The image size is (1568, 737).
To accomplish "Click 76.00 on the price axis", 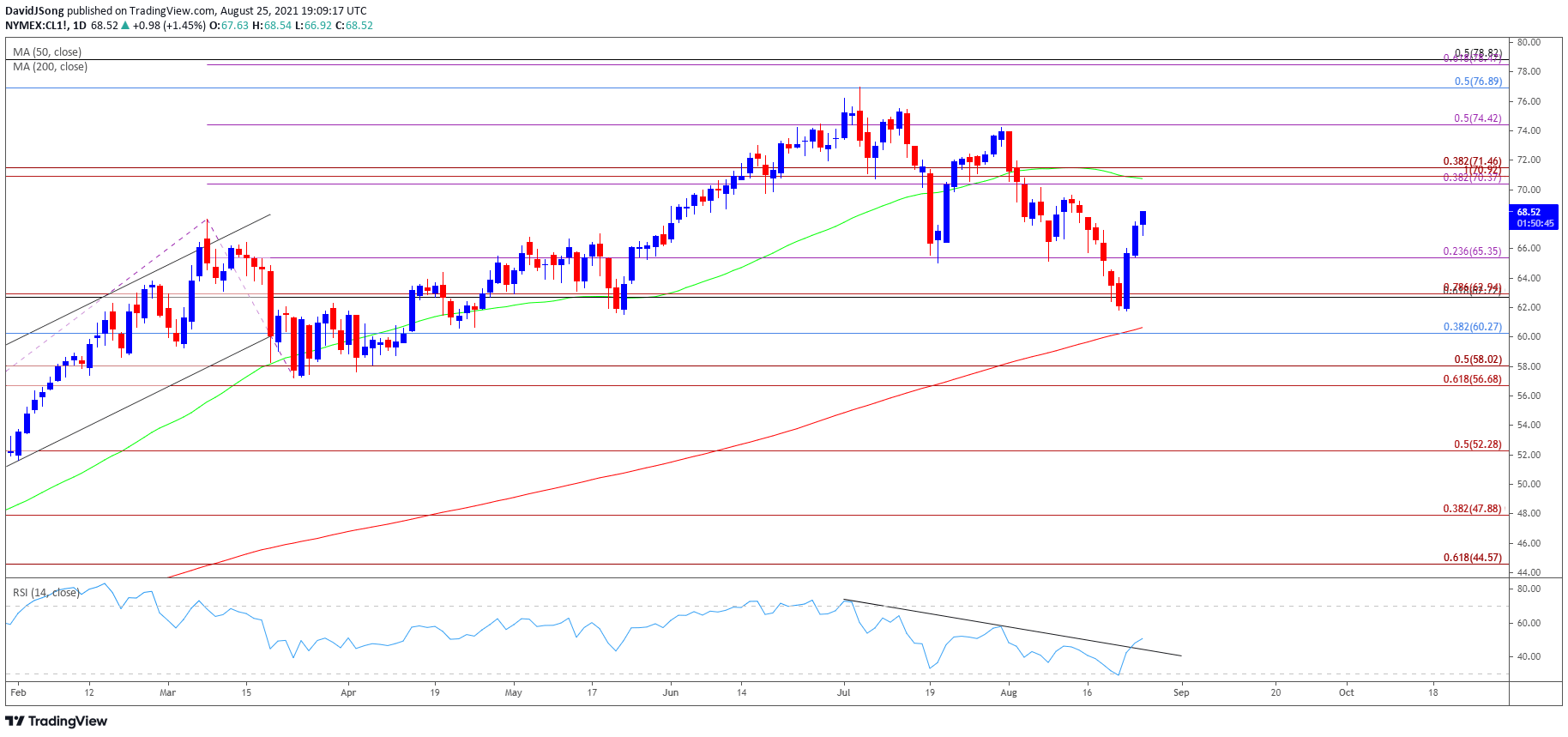I will point(1529,101).
